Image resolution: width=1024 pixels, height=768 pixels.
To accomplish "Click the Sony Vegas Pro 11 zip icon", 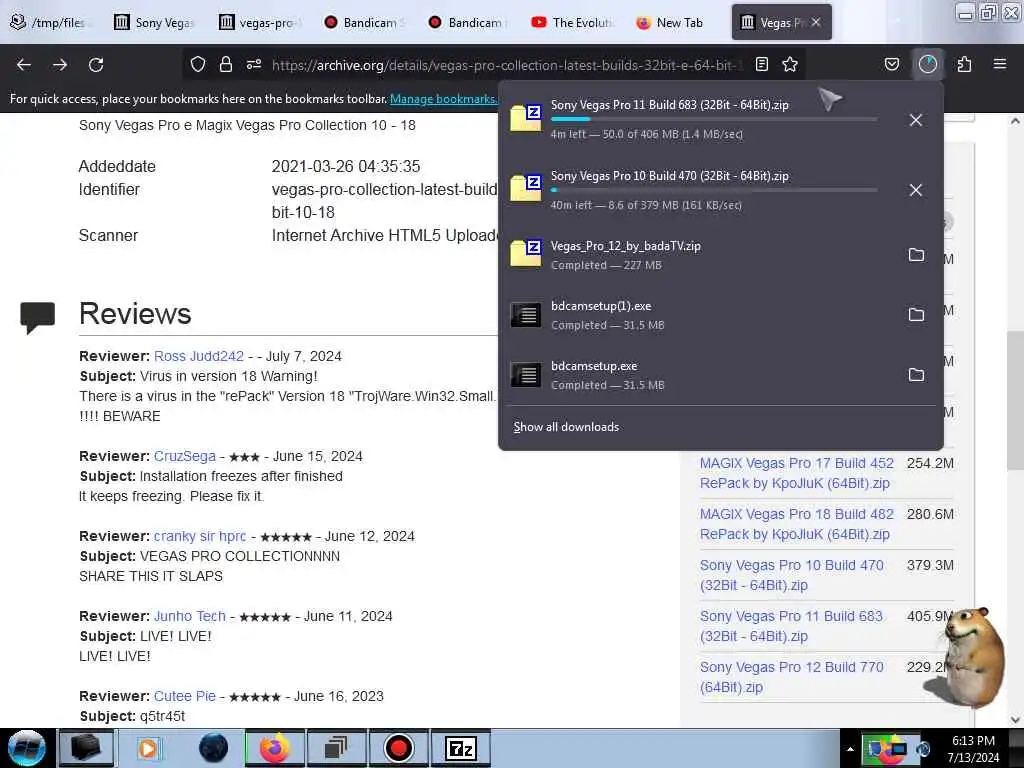I will 526,118.
